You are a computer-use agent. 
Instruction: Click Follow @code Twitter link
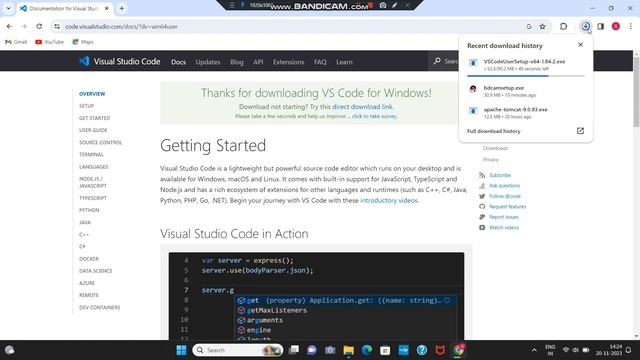[x=504, y=196]
